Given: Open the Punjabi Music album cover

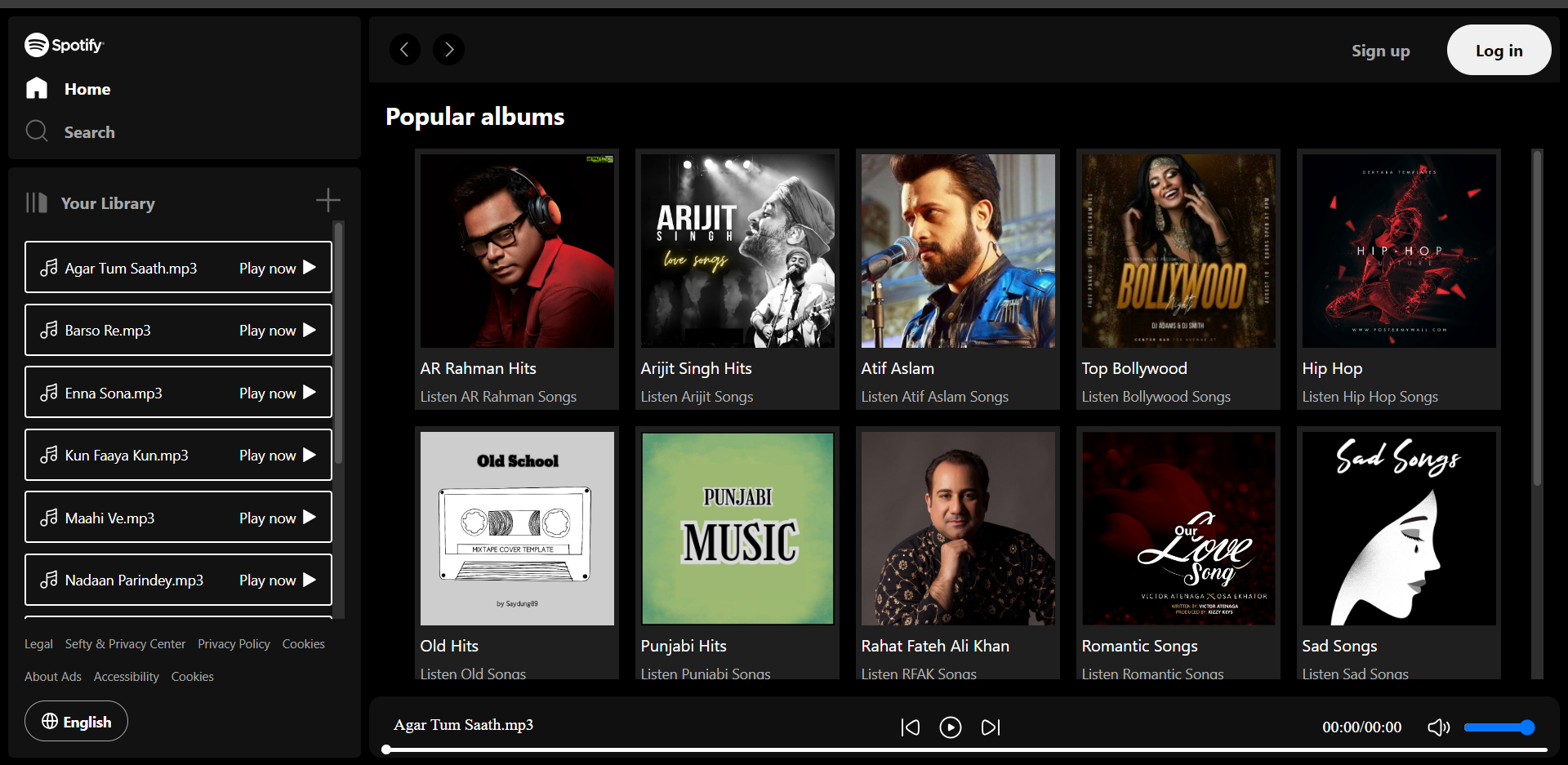Looking at the screenshot, I should coord(737,528).
